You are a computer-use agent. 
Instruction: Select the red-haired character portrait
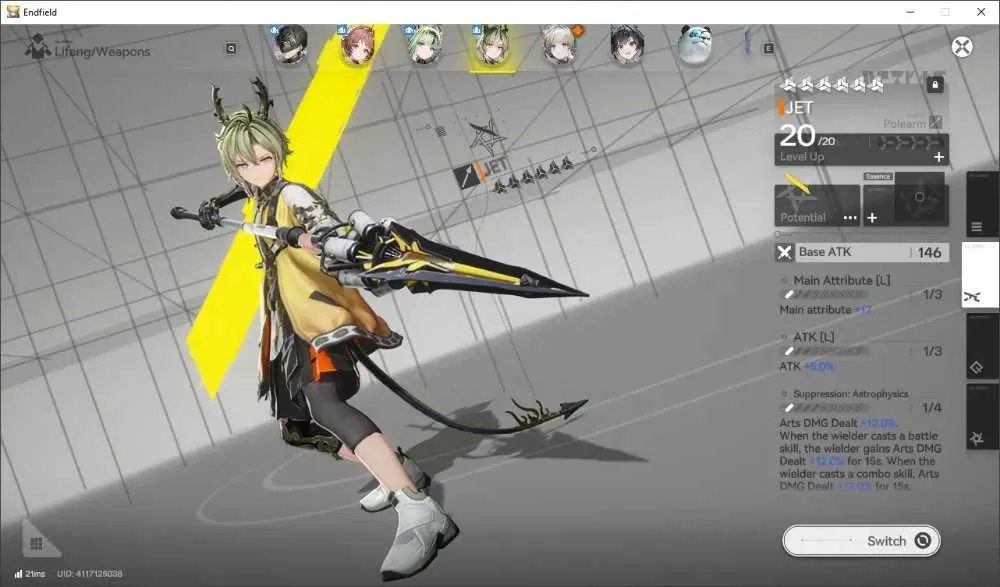357,45
